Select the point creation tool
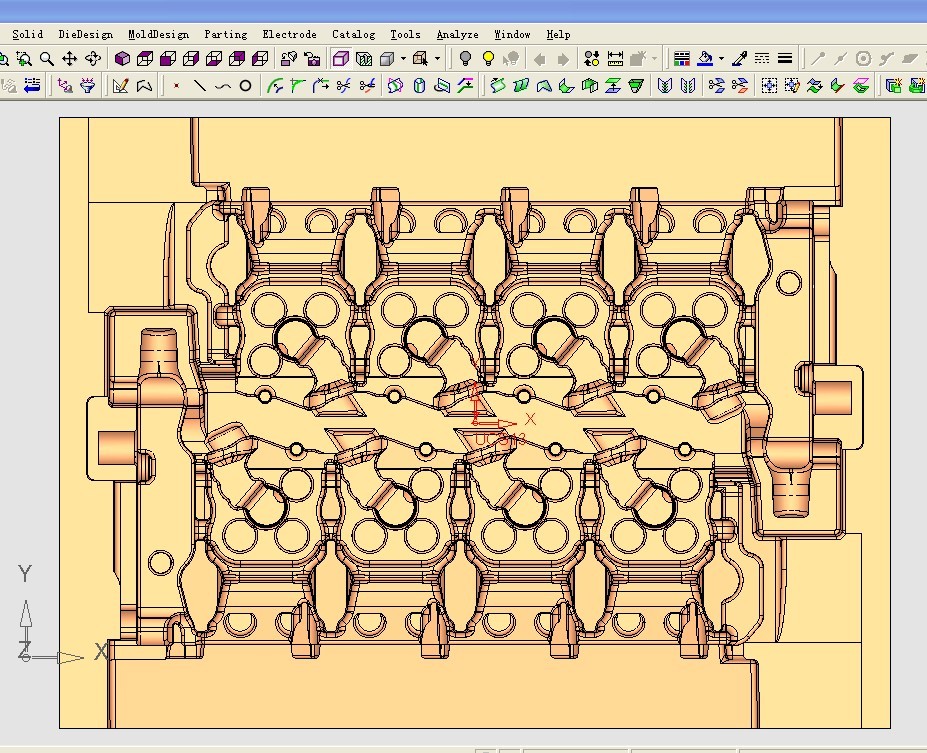The width and height of the screenshot is (927, 753). [x=176, y=86]
